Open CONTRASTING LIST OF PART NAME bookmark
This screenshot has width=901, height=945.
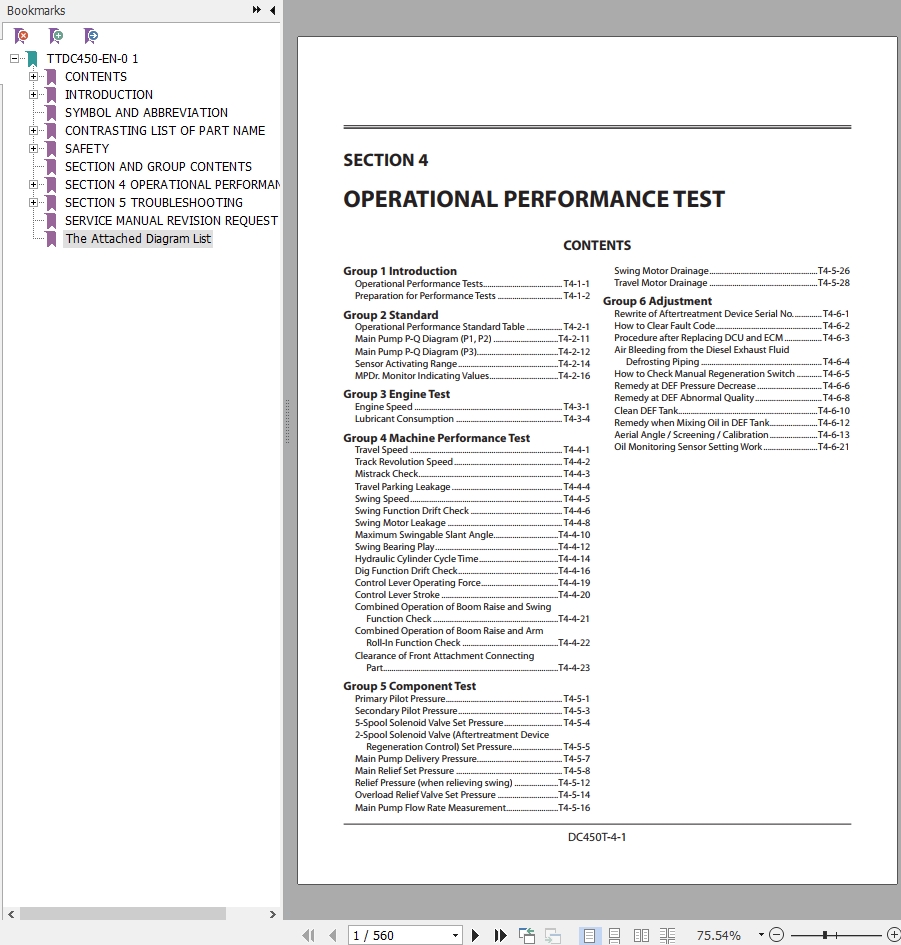165,130
